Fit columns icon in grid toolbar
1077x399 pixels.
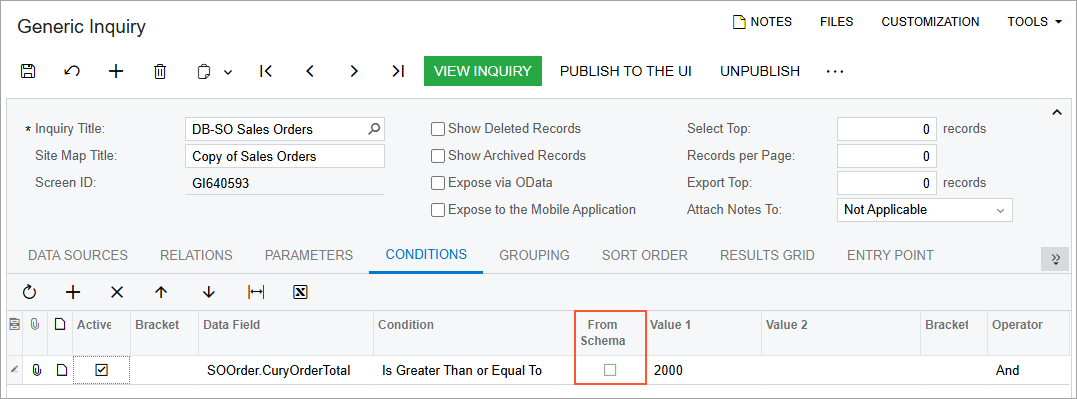(x=256, y=293)
